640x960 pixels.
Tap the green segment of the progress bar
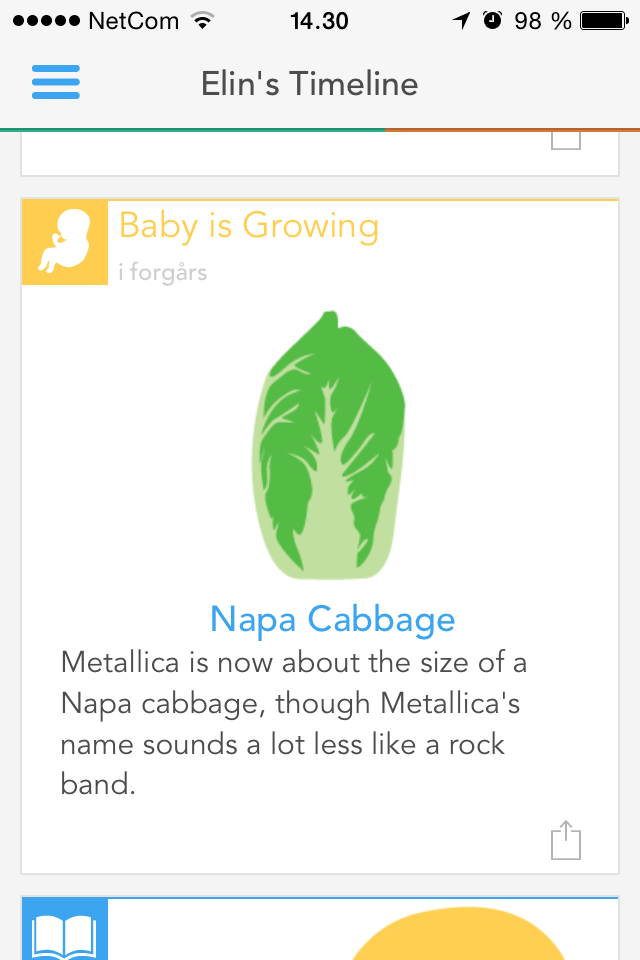[x=192, y=129]
